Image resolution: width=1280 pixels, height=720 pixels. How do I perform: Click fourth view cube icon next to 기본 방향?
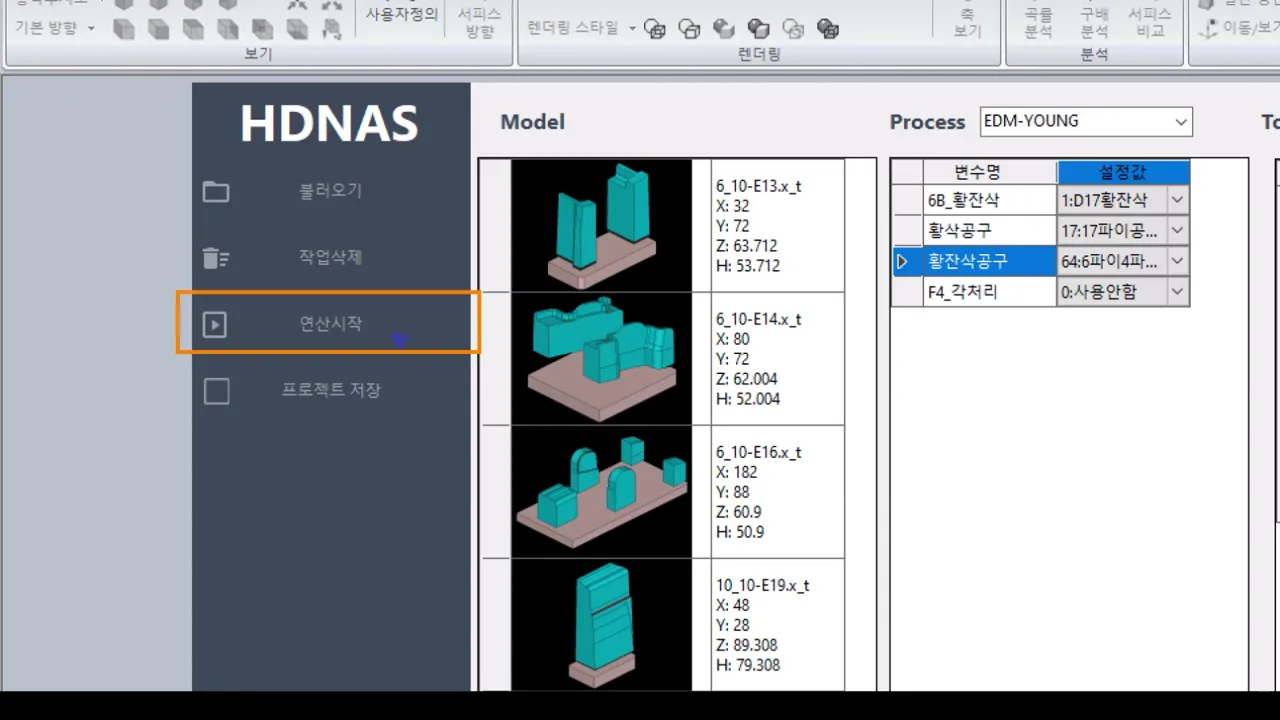(x=228, y=29)
